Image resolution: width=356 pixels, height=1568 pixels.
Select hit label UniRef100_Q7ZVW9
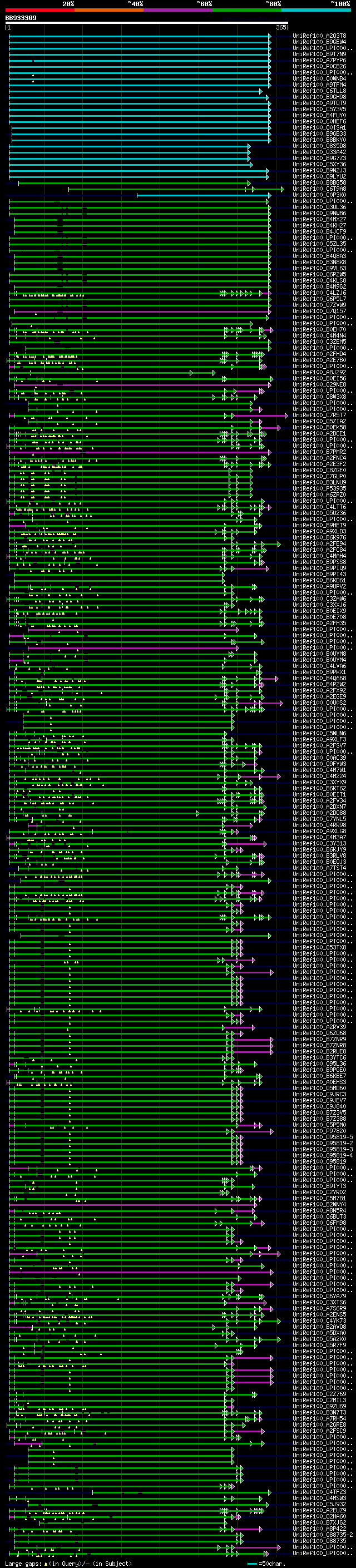(x=319, y=305)
